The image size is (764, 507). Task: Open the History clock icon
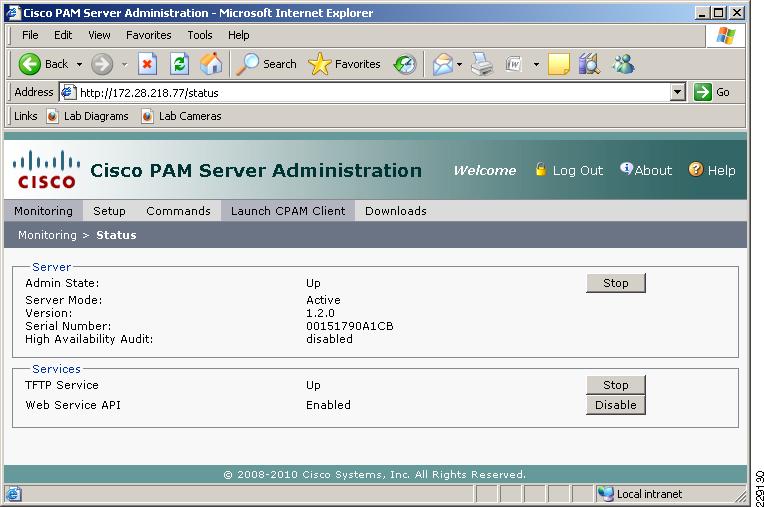click(405, 64)
